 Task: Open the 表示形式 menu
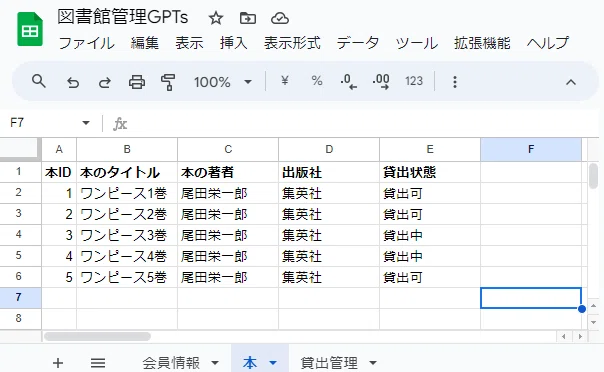pos(292,43)
